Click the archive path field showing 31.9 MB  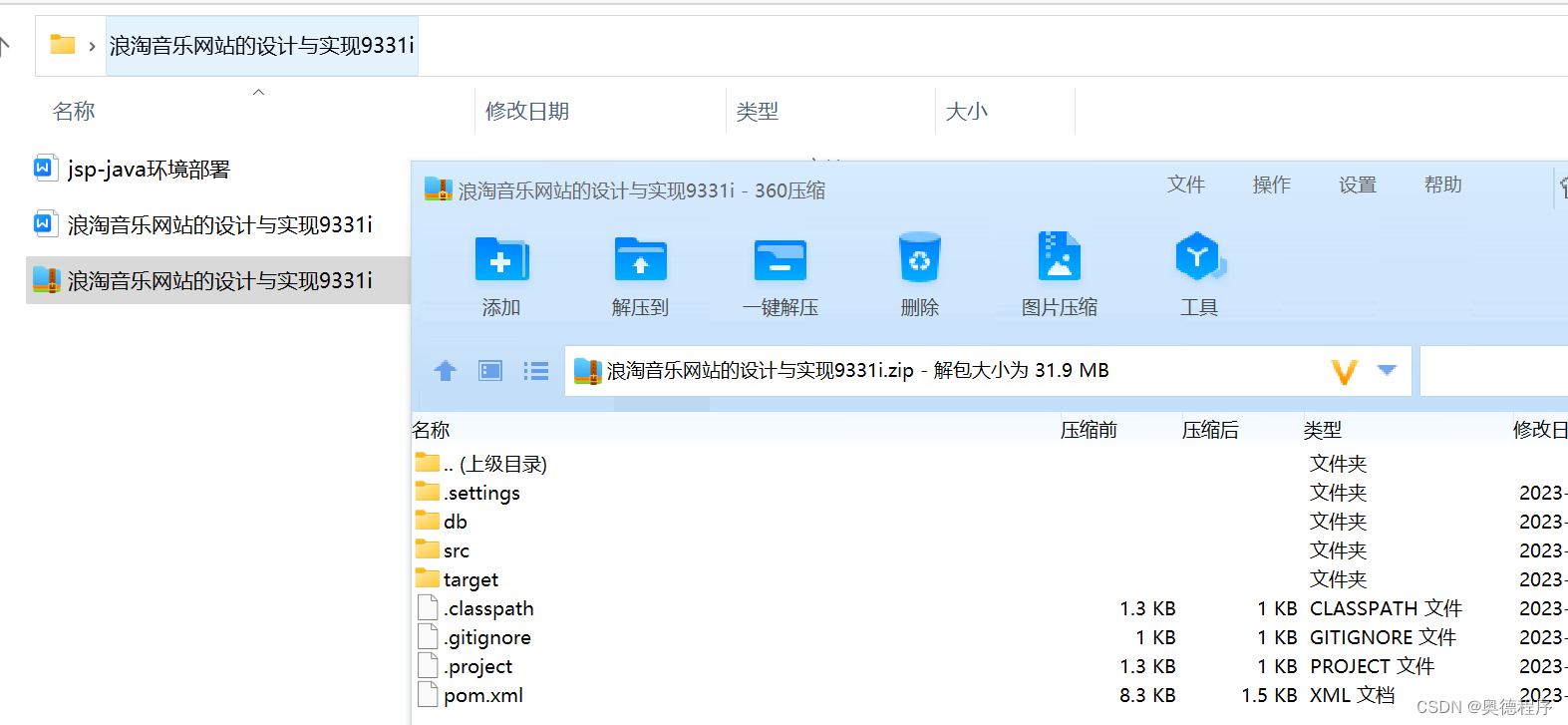click(988, 371)
